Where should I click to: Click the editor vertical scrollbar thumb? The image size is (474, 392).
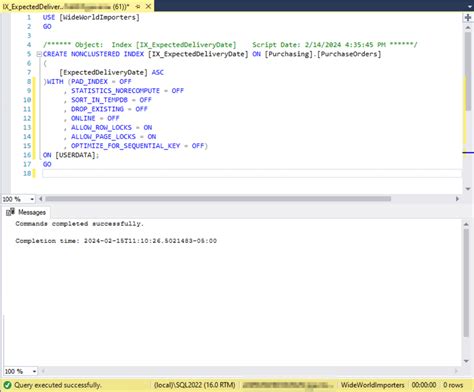coord(468,71)
